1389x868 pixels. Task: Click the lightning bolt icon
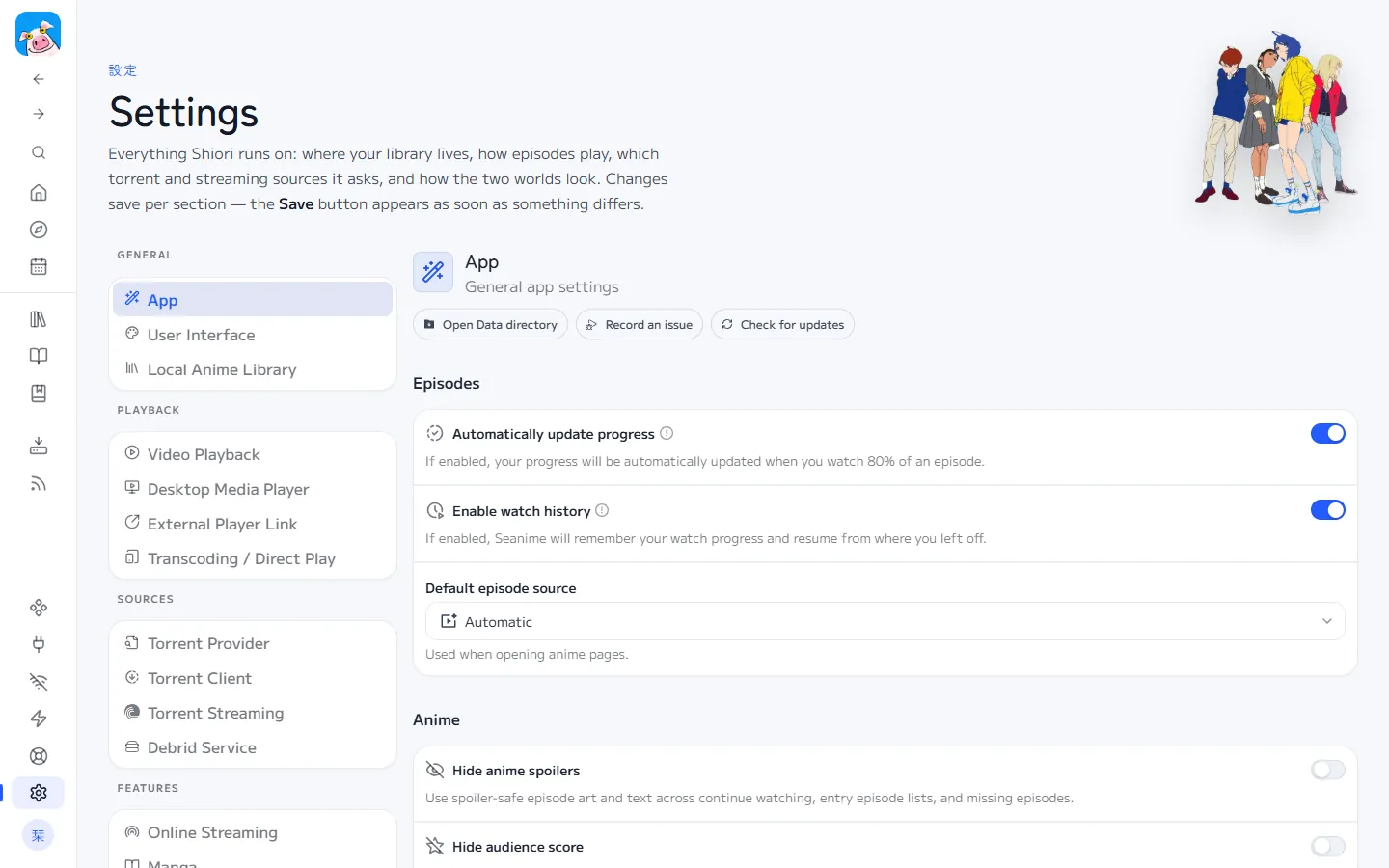(x=39, y=719)
